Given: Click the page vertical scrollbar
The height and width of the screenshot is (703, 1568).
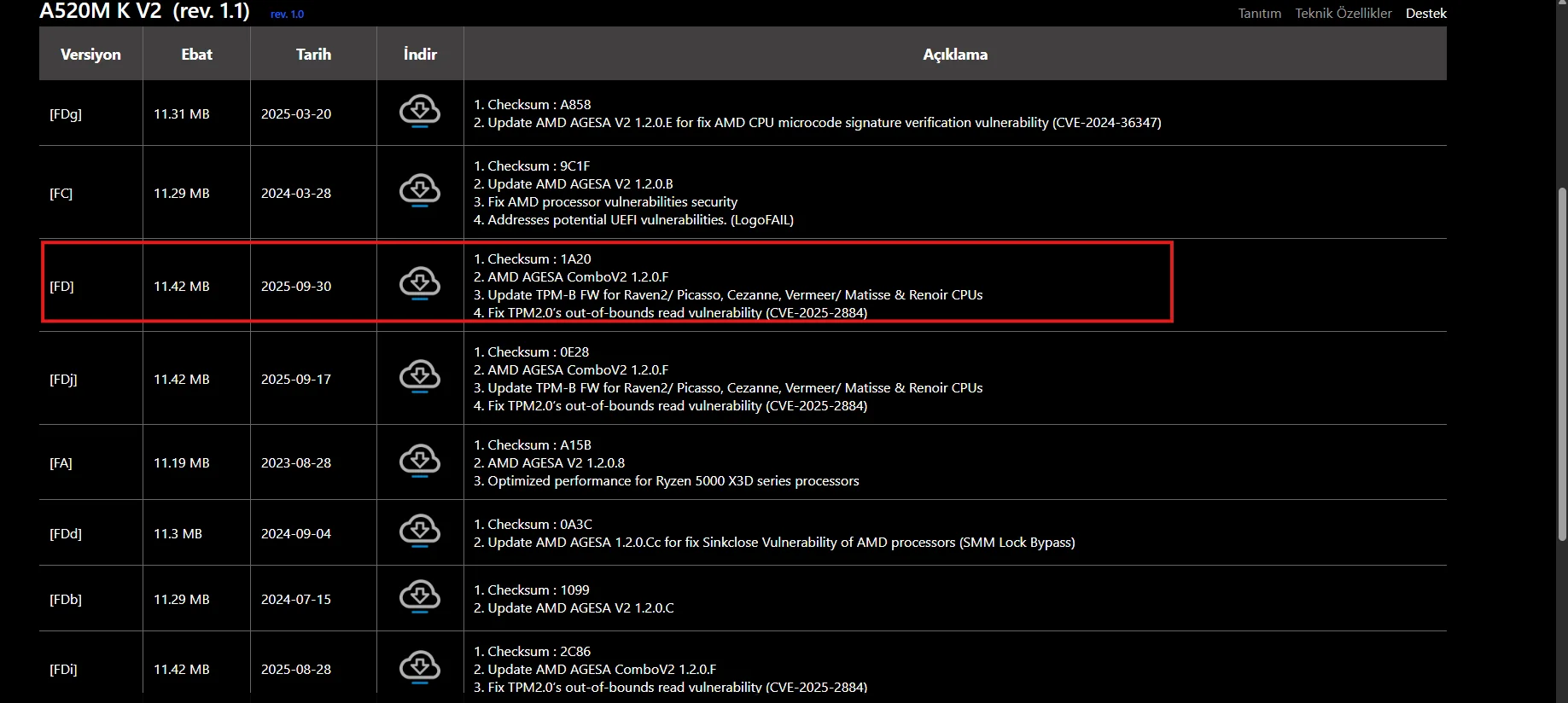Looking at the screenshot, I should tap(1562, 364).
